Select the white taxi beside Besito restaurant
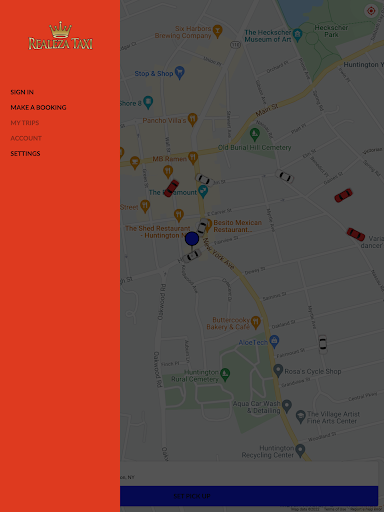 click(202, 227)
